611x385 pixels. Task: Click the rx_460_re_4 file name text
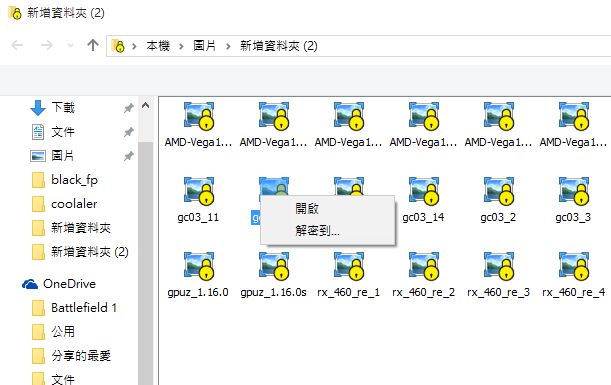pos(574,292)
